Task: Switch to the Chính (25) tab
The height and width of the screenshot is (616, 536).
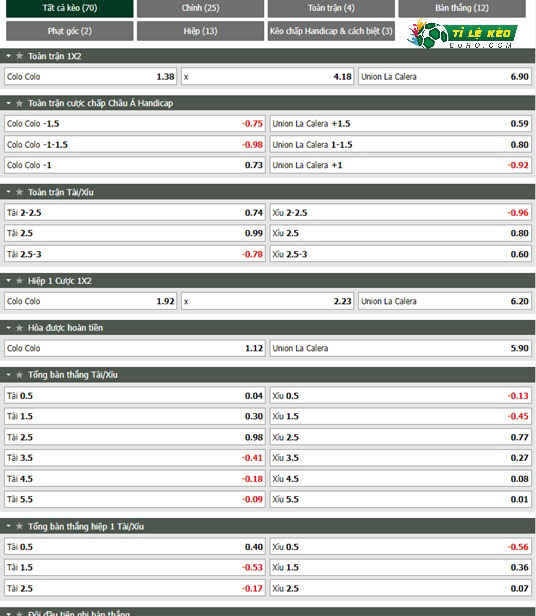Action: coord(200,8)
